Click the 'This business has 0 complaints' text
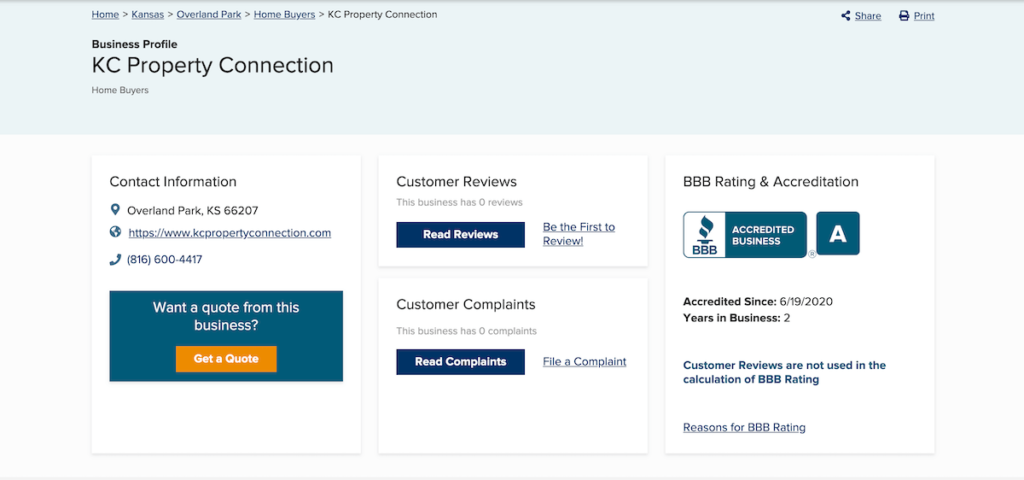The width and height of the screenshot is (1024, 480). tap(466, 331)
